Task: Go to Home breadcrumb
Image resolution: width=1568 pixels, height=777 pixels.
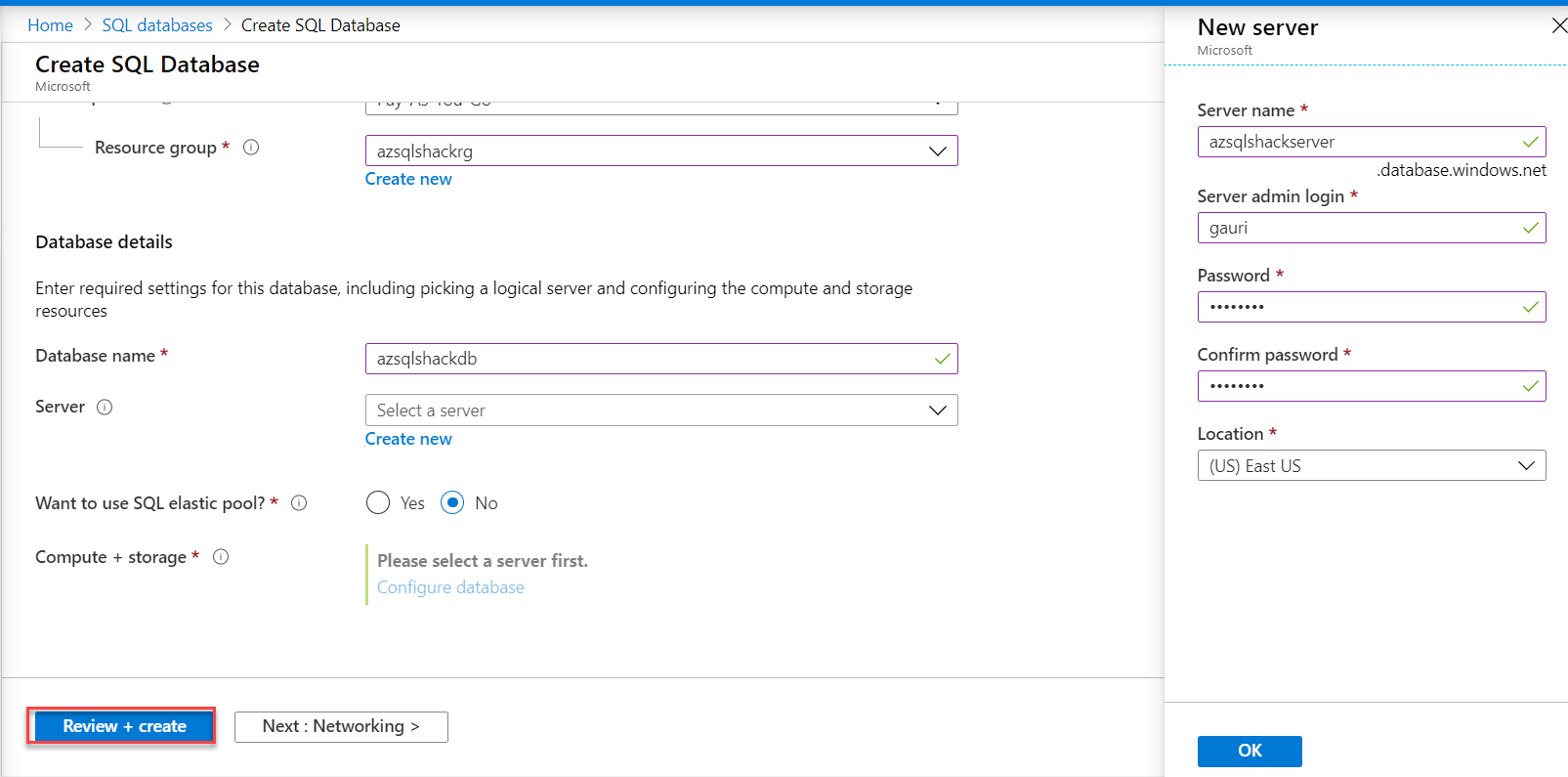Action: click(x=50, y=25)
